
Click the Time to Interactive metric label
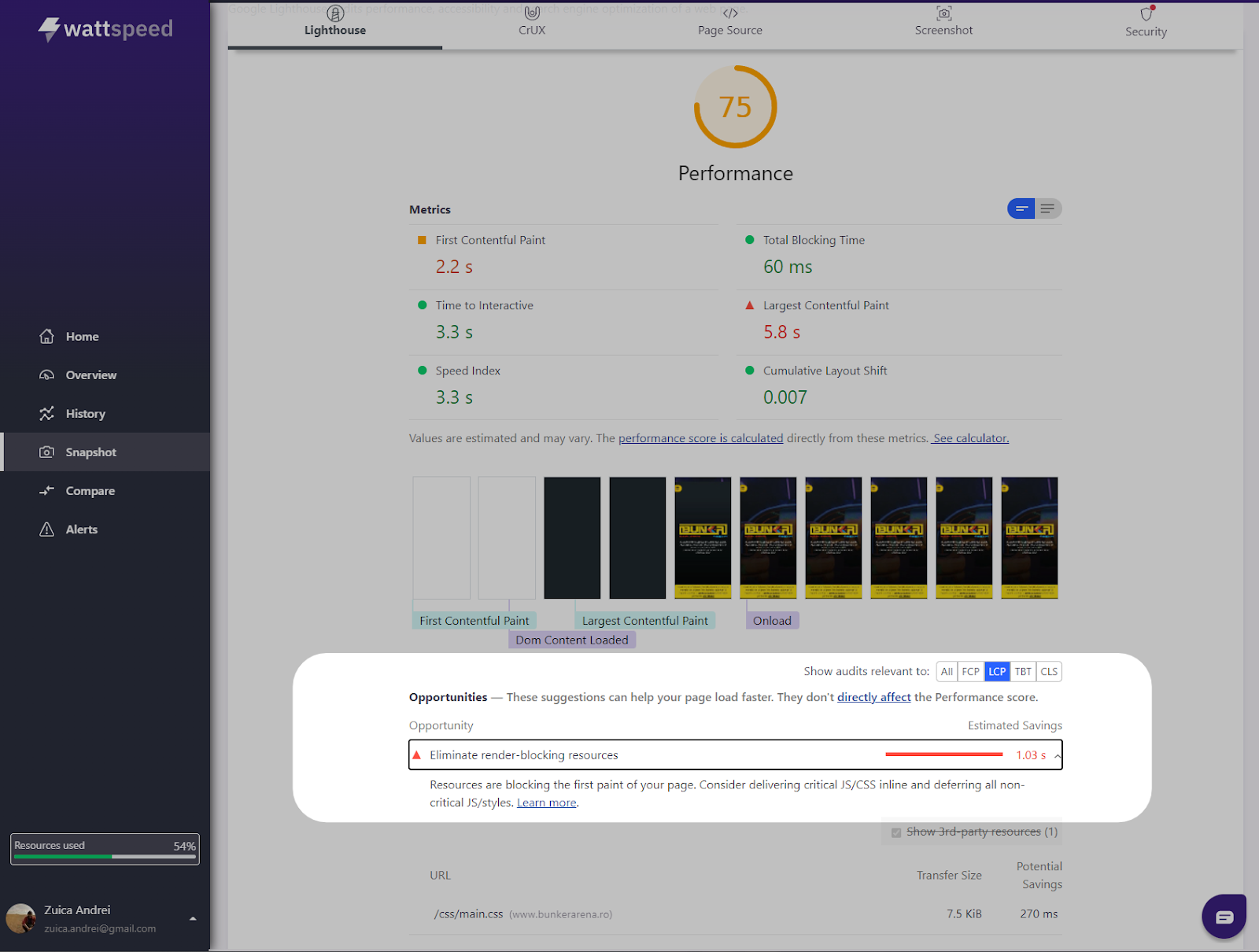(x=485, y=305)
